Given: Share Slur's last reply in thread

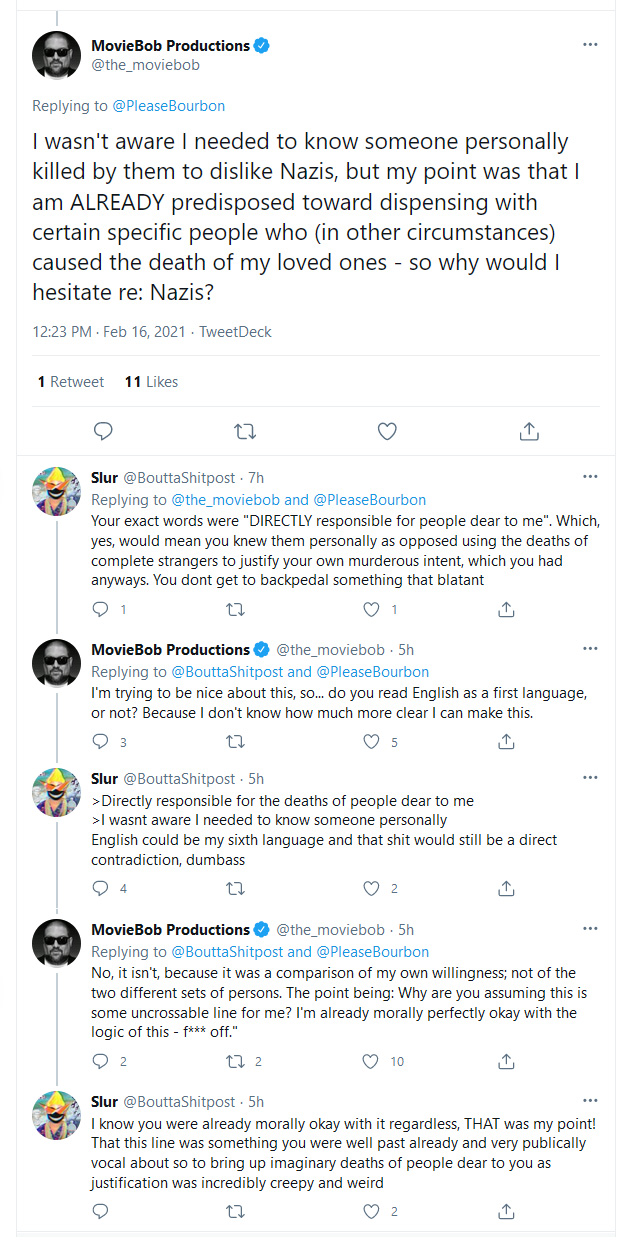Looking at the screenshot, I should point(507,1211).
